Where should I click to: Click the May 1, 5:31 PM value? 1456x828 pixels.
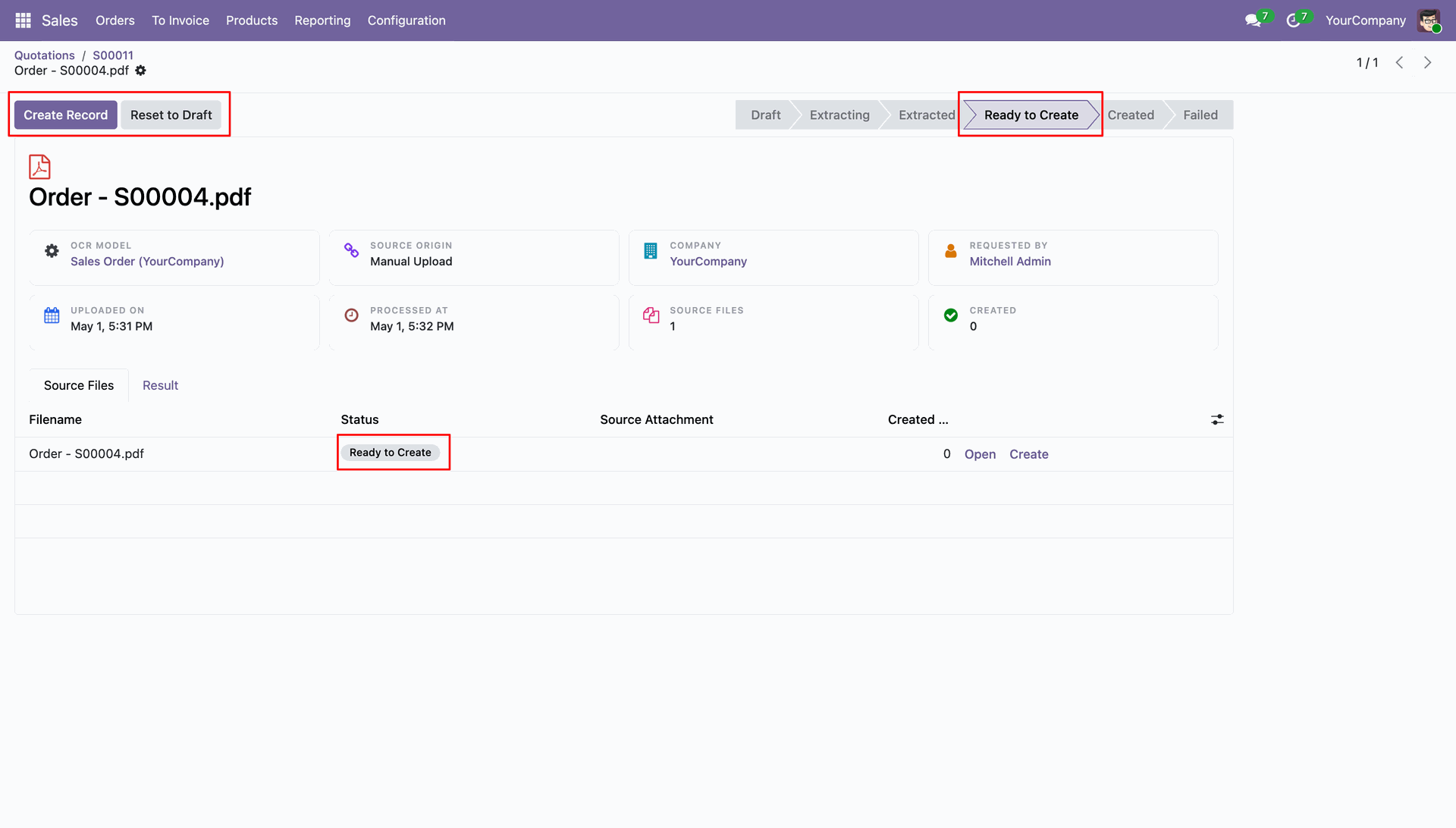111,327
